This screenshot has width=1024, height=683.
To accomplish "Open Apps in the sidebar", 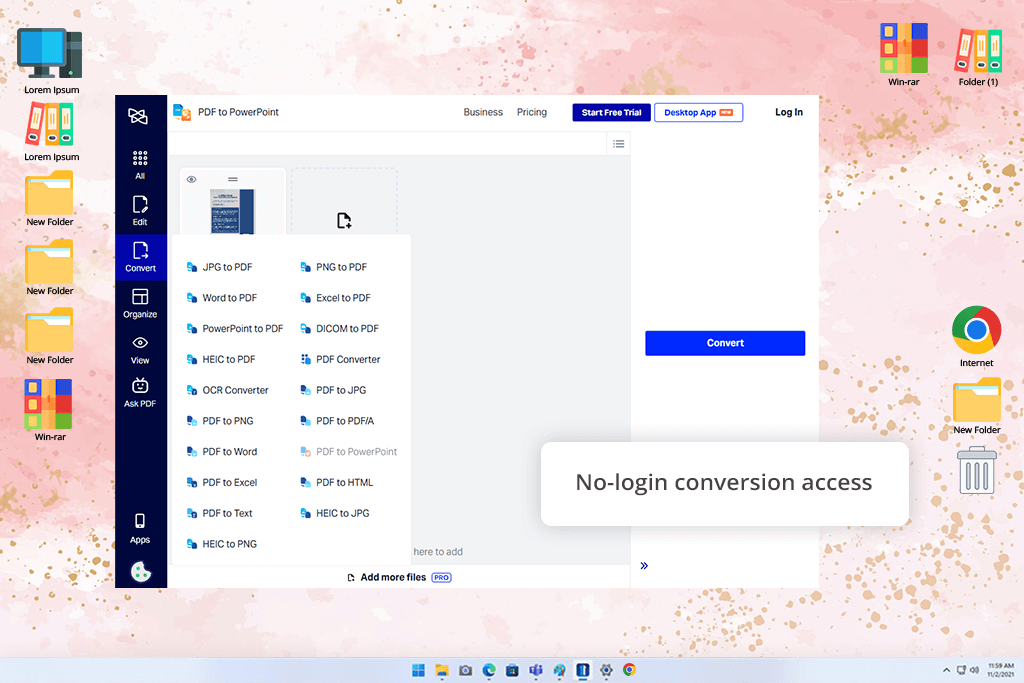I will coord(140,529).
